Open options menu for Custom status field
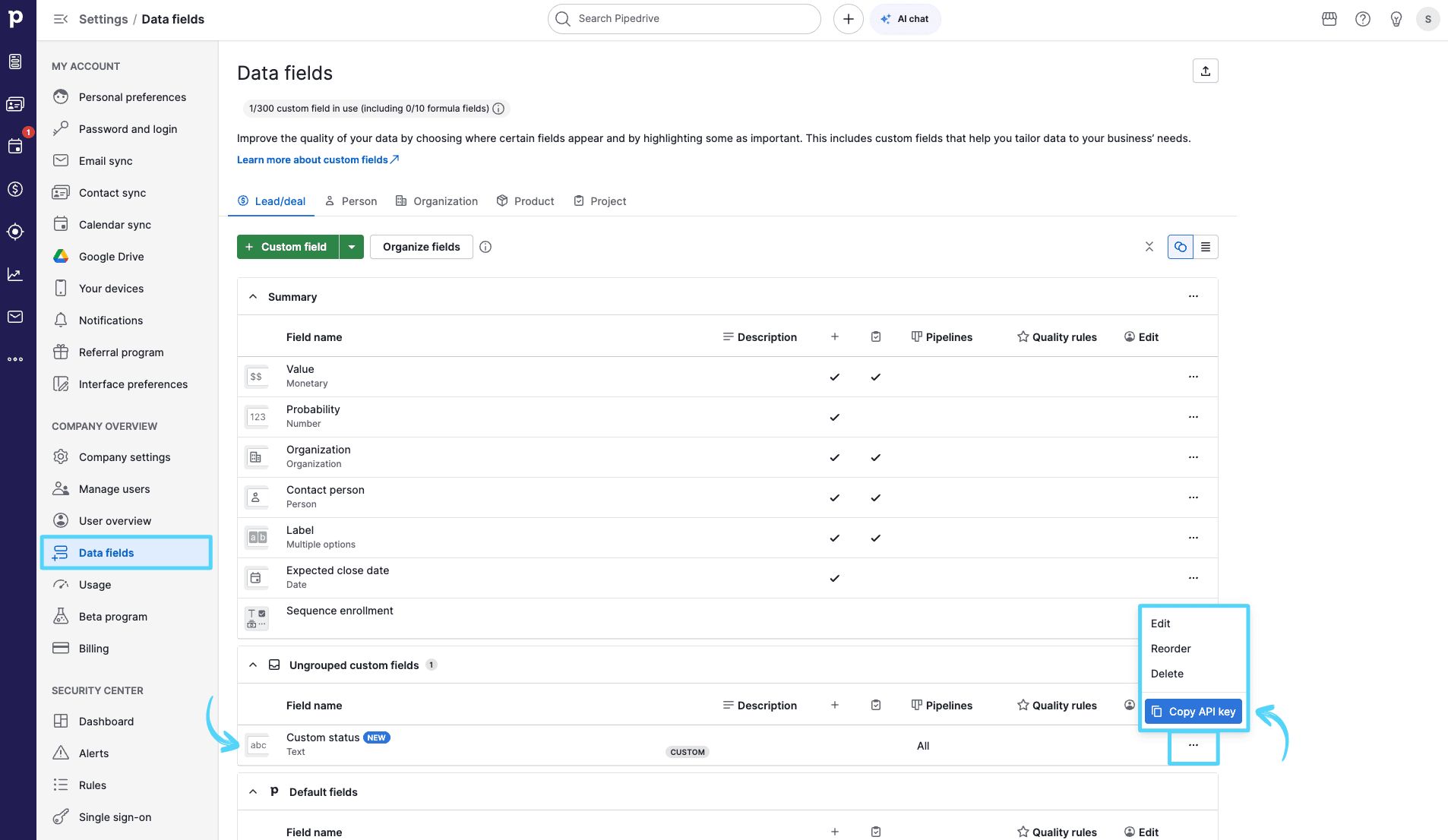The height and width of the screenshot is (840, 1448). pos(1193,745)
